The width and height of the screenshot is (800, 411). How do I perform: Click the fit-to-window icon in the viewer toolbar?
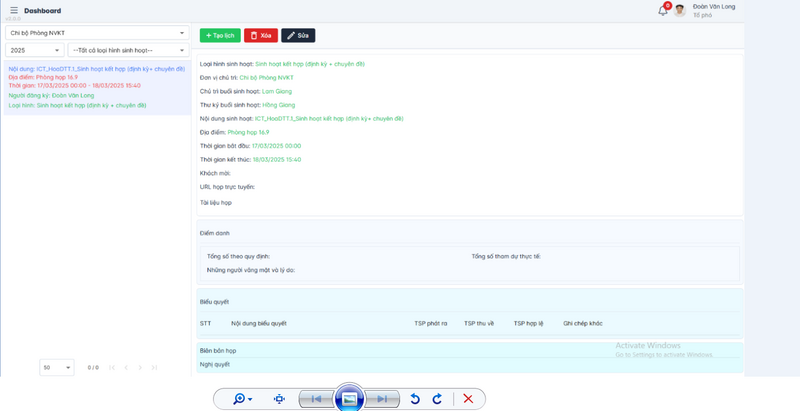pos(279,399)
